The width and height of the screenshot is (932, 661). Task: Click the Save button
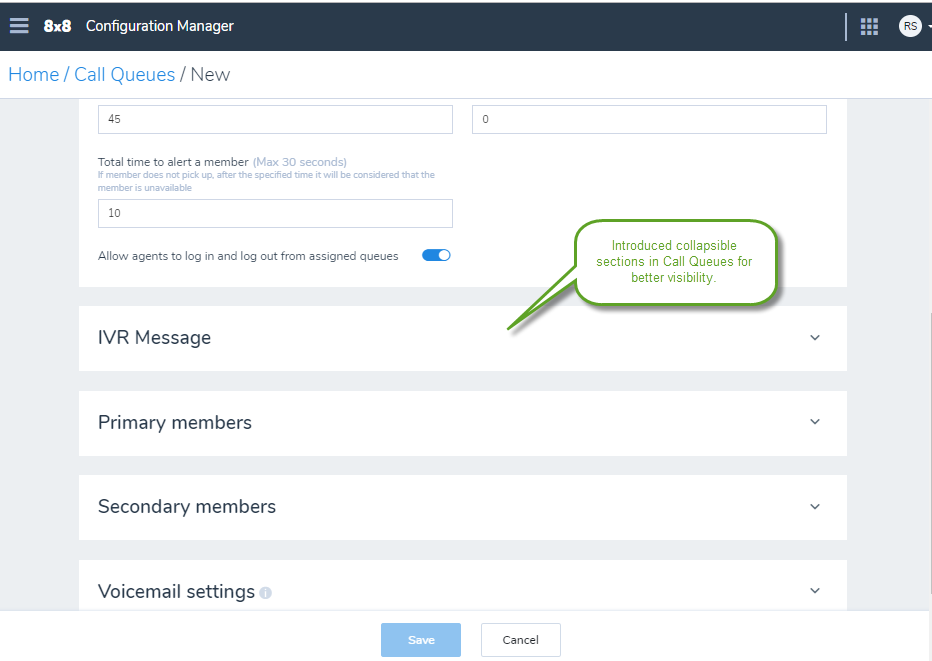pos(421,640)
